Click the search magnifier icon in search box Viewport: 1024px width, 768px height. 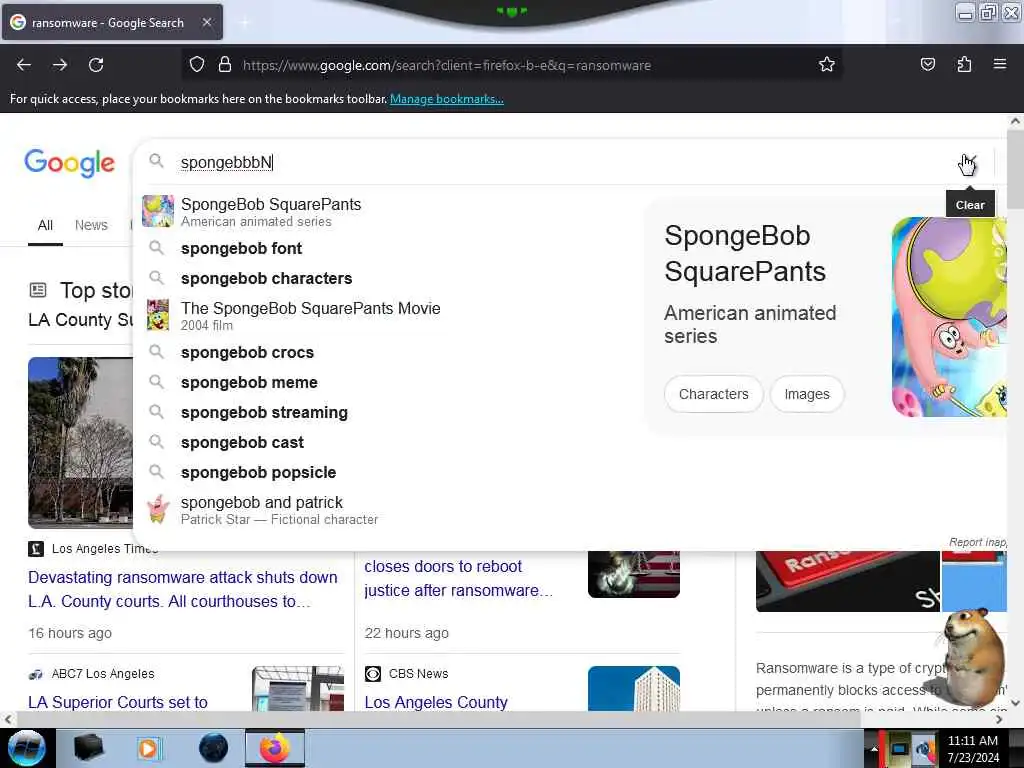(156, 161)
